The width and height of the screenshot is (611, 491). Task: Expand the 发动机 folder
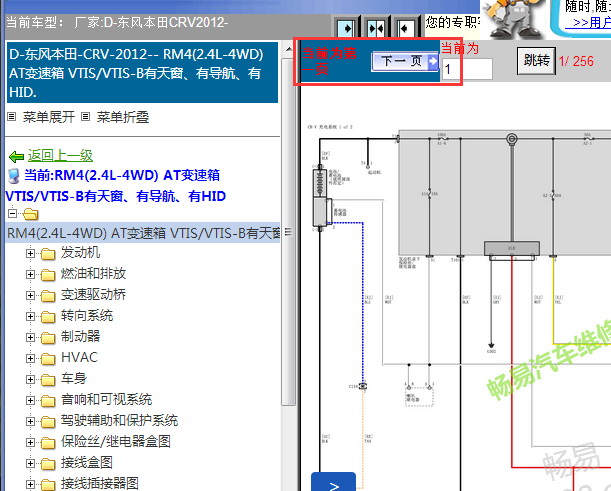30,254
